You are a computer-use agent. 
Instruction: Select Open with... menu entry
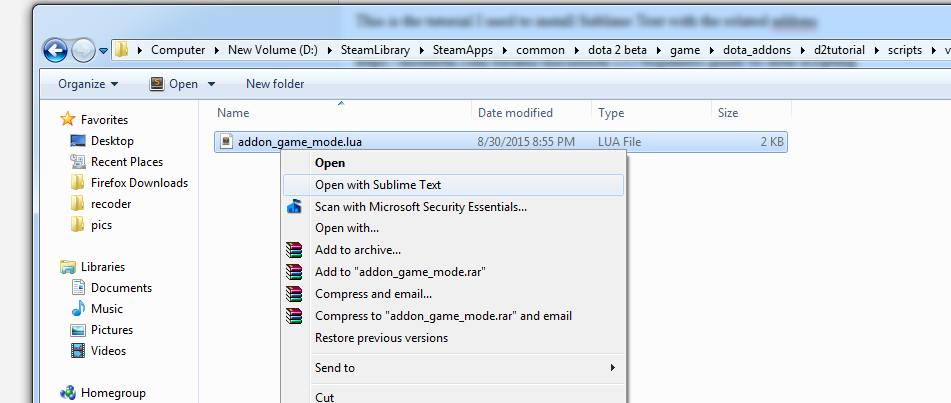point(453,228)
